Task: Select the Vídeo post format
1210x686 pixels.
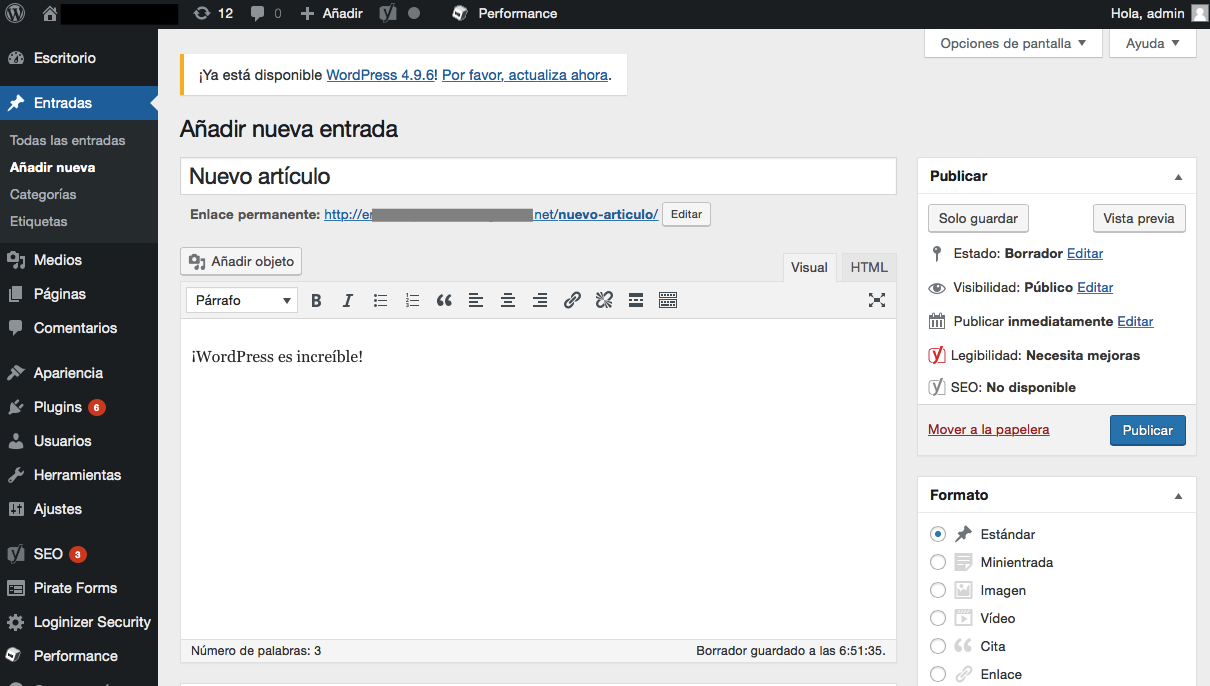Action: coord(938,618)
